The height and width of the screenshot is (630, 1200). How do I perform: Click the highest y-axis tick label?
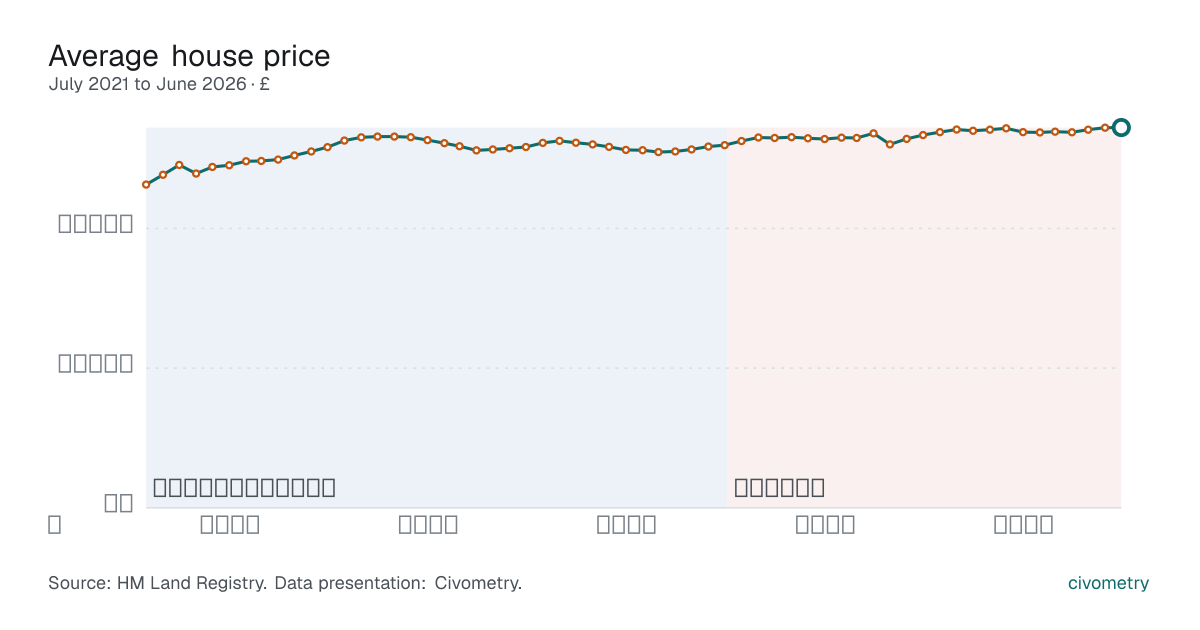[x=96, y=224]
